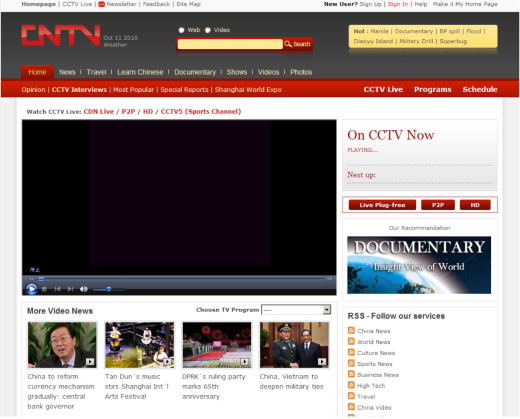Click the P2P red button
Image resolution: width=520 pixels, height=419 pixels.
[x=438, y=205]
